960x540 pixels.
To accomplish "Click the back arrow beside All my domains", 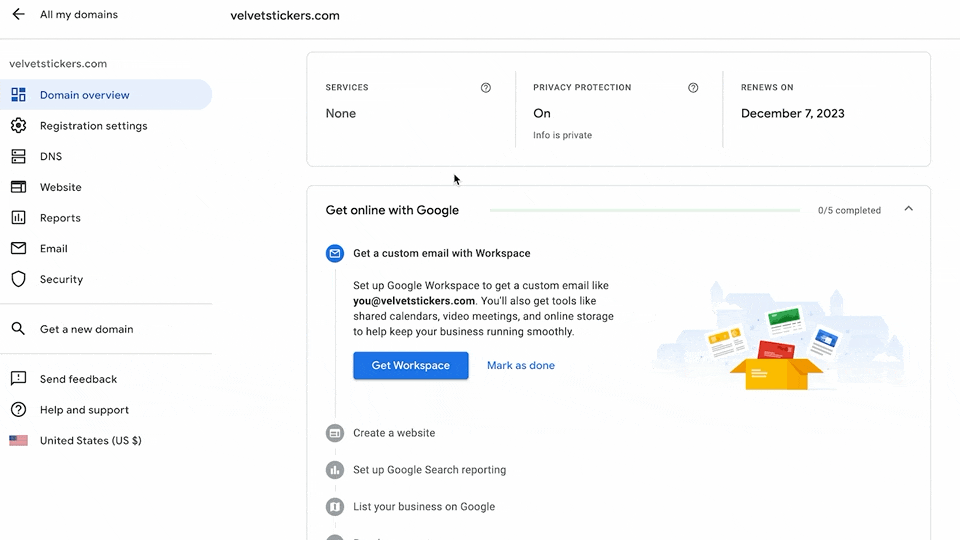I will coord(18,15).
